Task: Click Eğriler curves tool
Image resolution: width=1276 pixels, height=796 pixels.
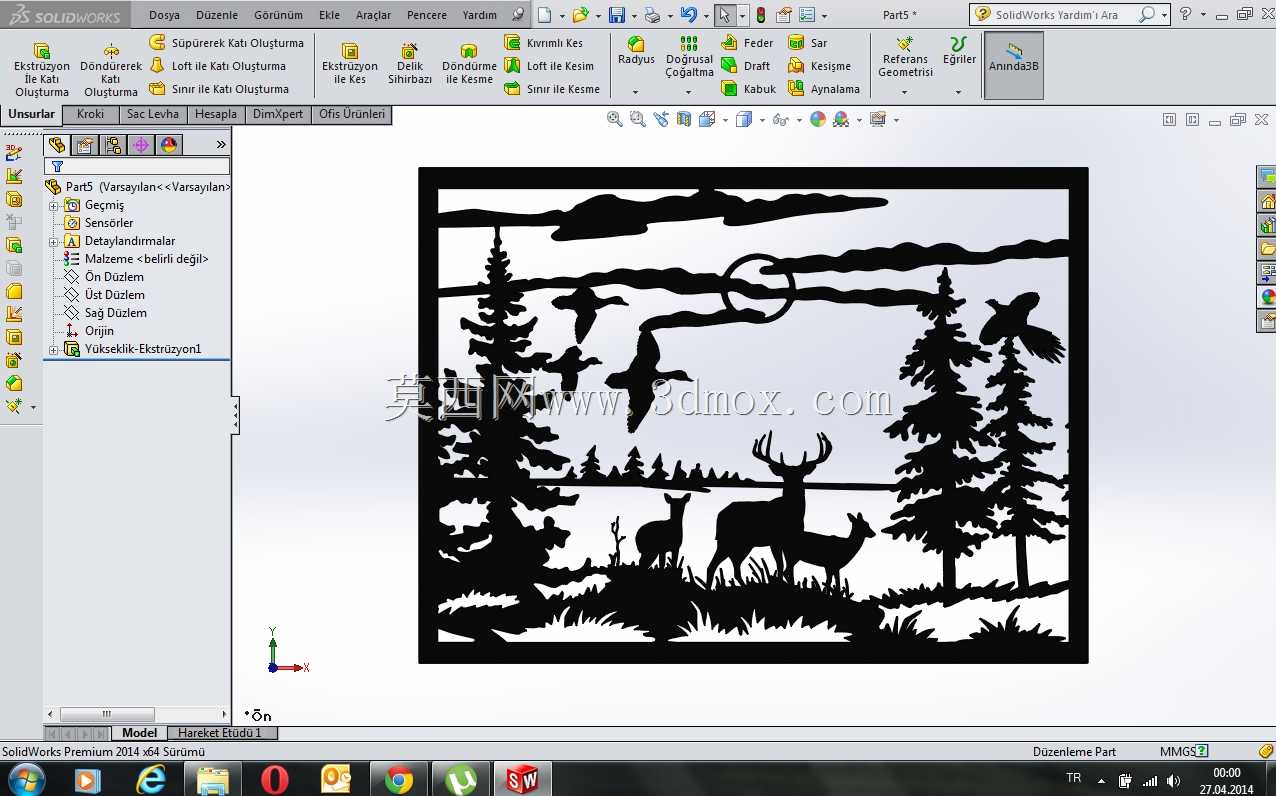Action: (959, 51)
